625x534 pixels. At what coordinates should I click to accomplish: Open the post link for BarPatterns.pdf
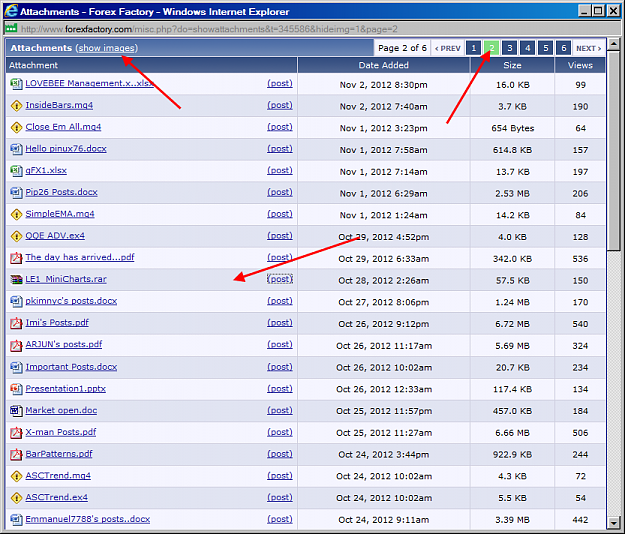coord(280,454)
